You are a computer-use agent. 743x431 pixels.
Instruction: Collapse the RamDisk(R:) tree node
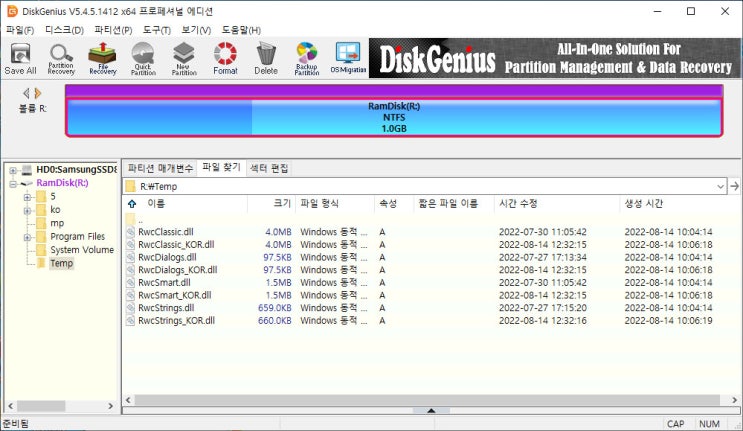point(13,183)
